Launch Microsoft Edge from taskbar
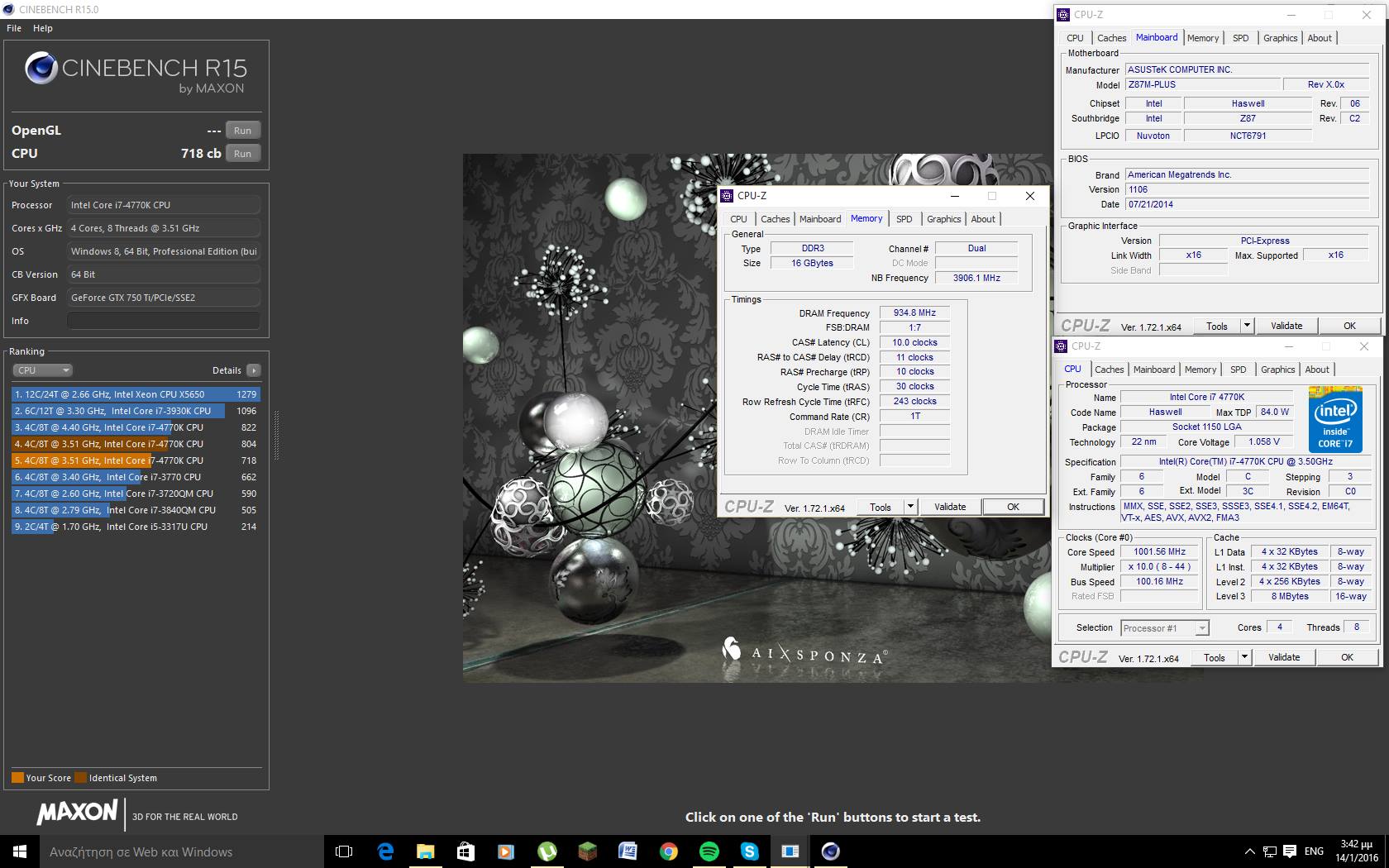Image resolution: width=1389 pixels, height=868 pixels. point(384,851)
